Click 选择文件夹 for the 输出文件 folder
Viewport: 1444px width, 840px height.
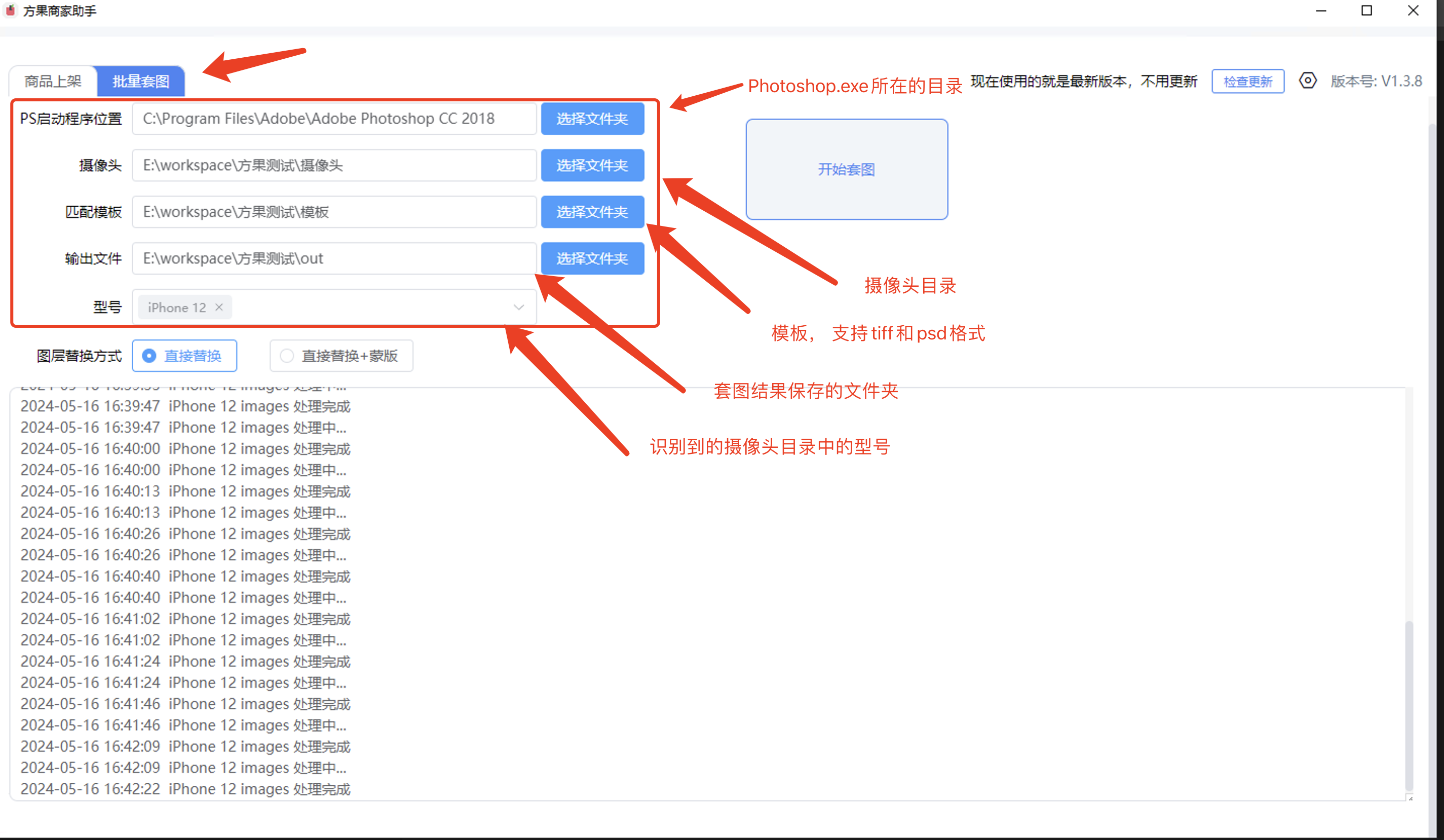click(x=592, y=258)
